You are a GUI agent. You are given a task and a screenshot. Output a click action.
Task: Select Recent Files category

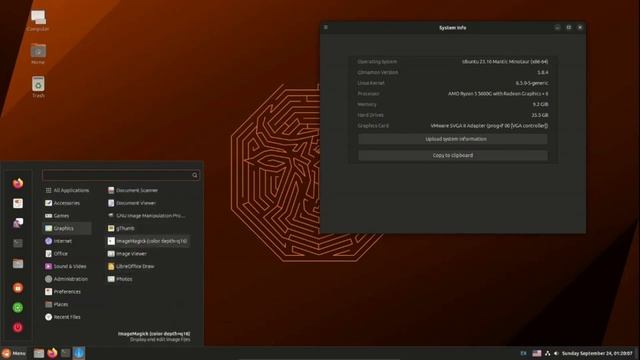coord(67,317)
